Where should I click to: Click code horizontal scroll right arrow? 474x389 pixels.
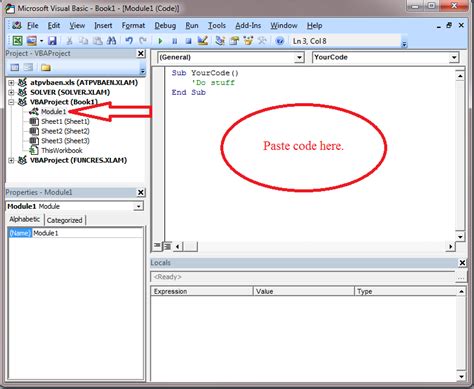tap(450, 246)
